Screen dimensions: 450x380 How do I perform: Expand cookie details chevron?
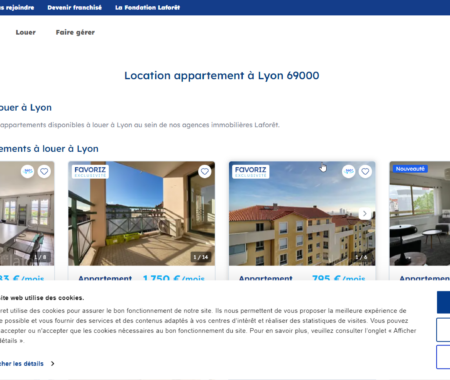pyautogui.click(x=52, y=364)
